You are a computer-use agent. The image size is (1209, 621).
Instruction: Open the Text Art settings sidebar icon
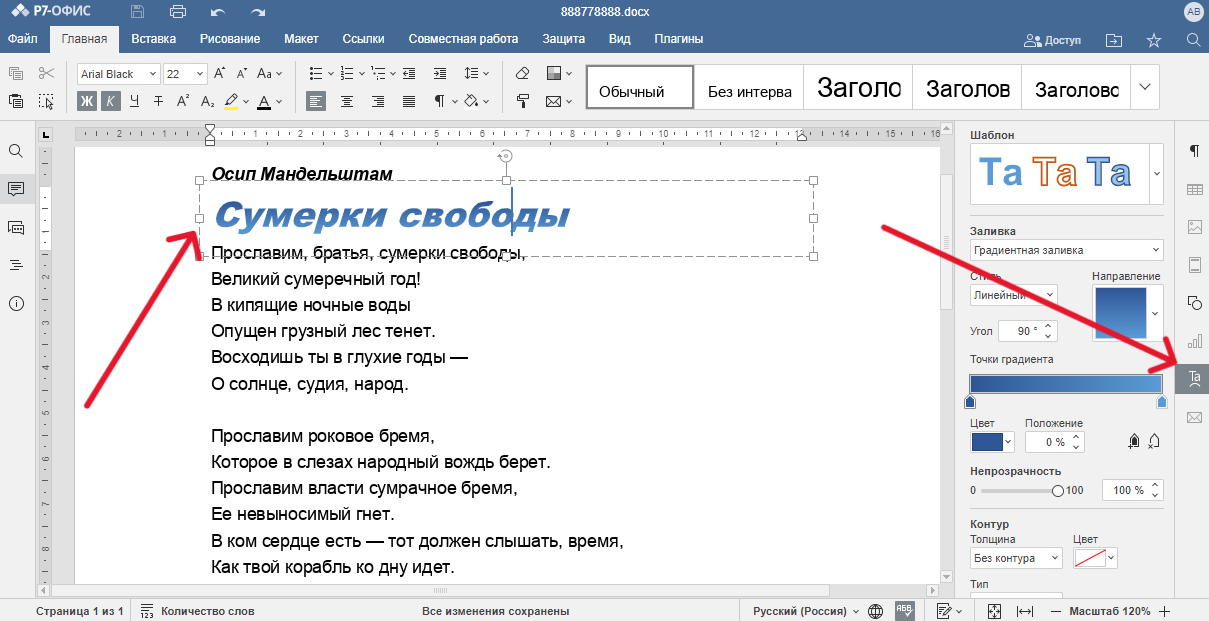pyautogui.click(x=1193, y=378)
